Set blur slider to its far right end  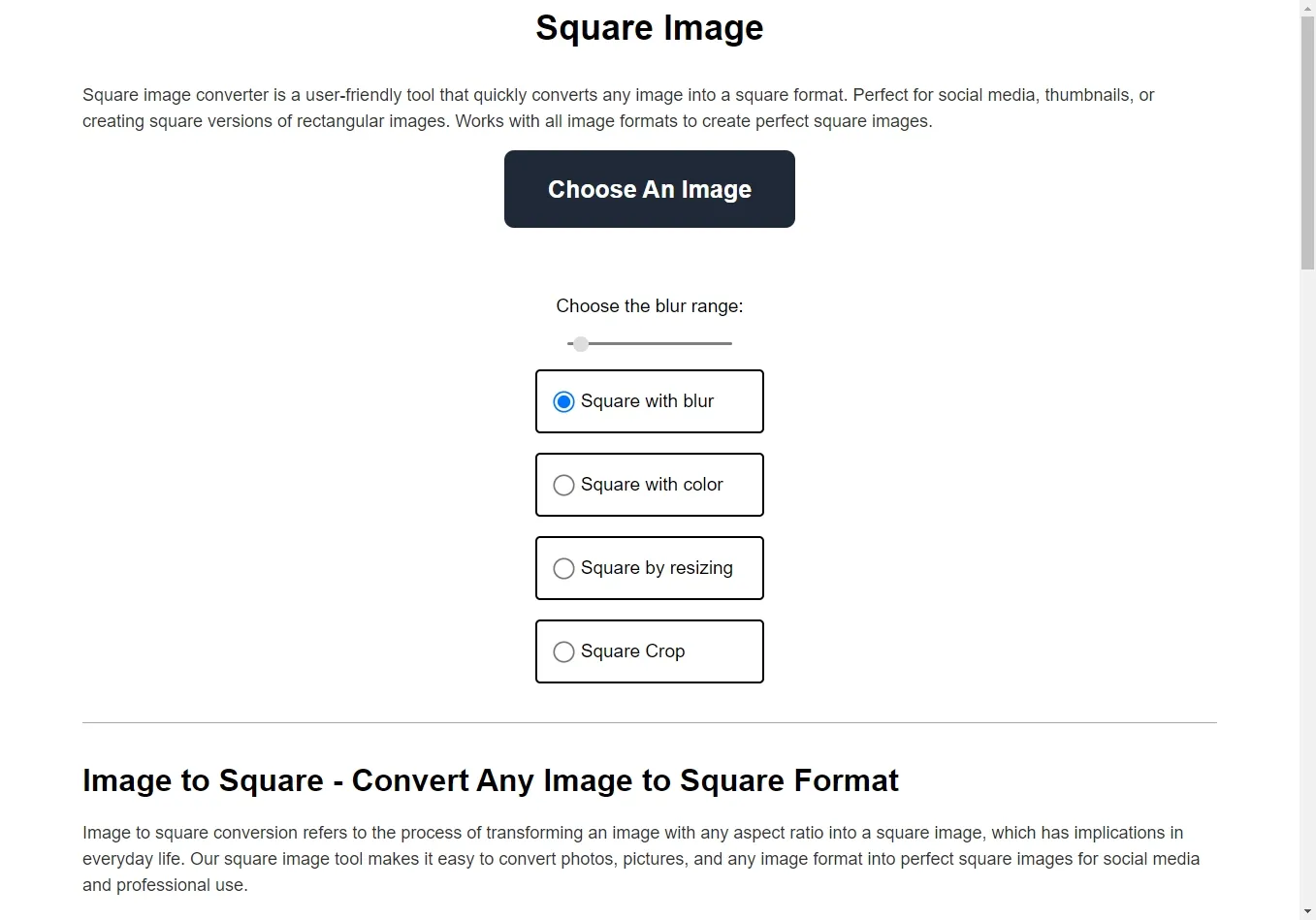point(730,343)
